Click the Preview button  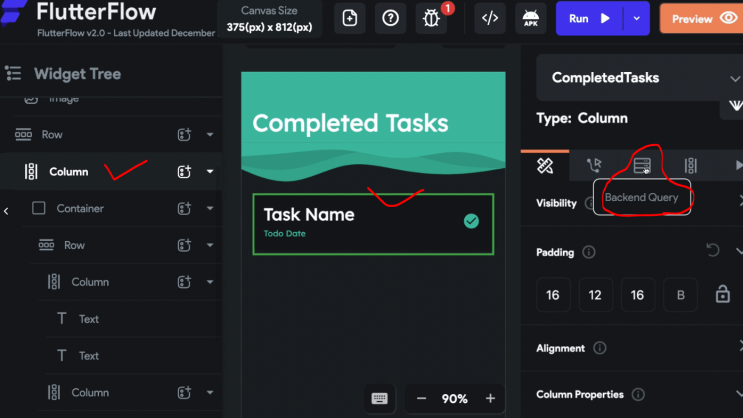tap(702, 18)
